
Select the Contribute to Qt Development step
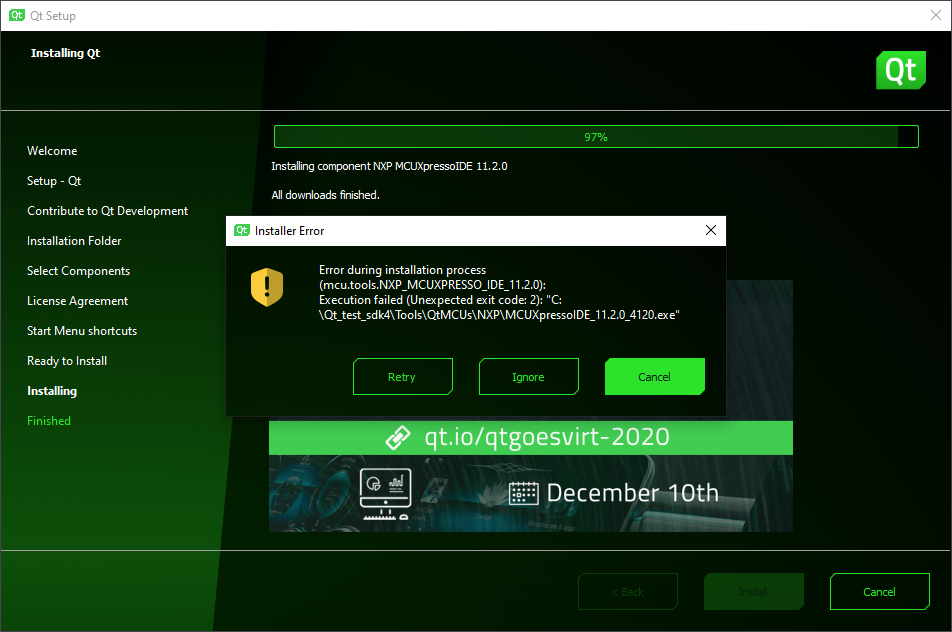click(x=107, y=211)
